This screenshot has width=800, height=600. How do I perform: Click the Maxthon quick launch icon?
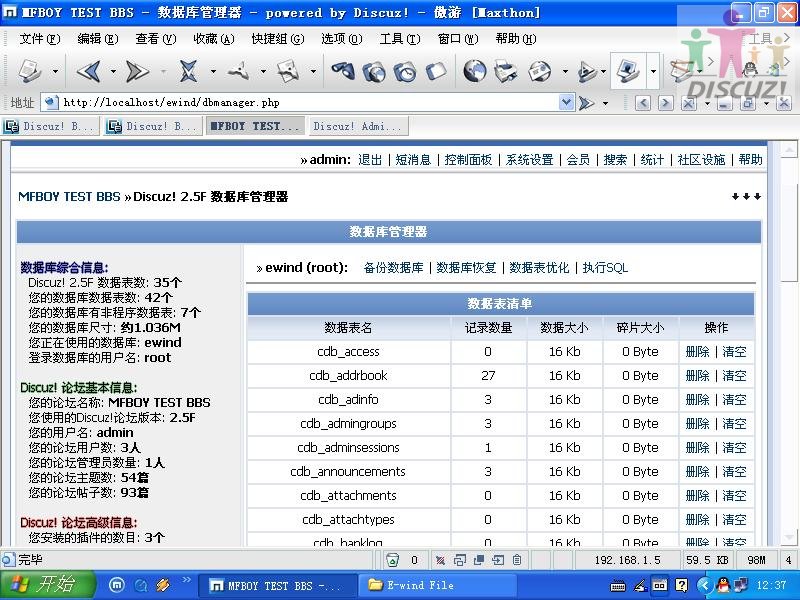click(x=117, y=585)
